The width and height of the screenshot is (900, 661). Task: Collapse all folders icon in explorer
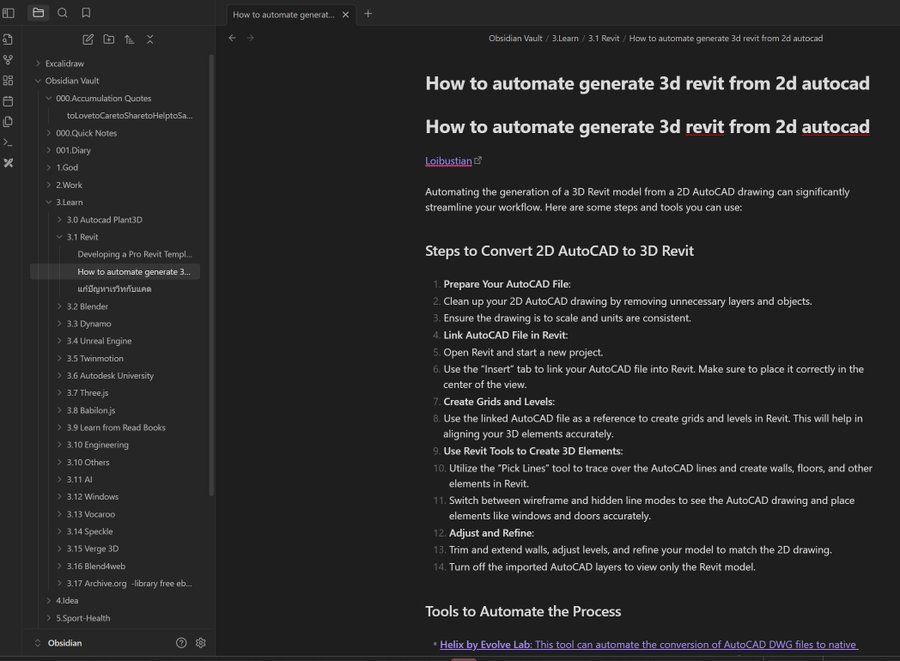[x=150, y=39]
